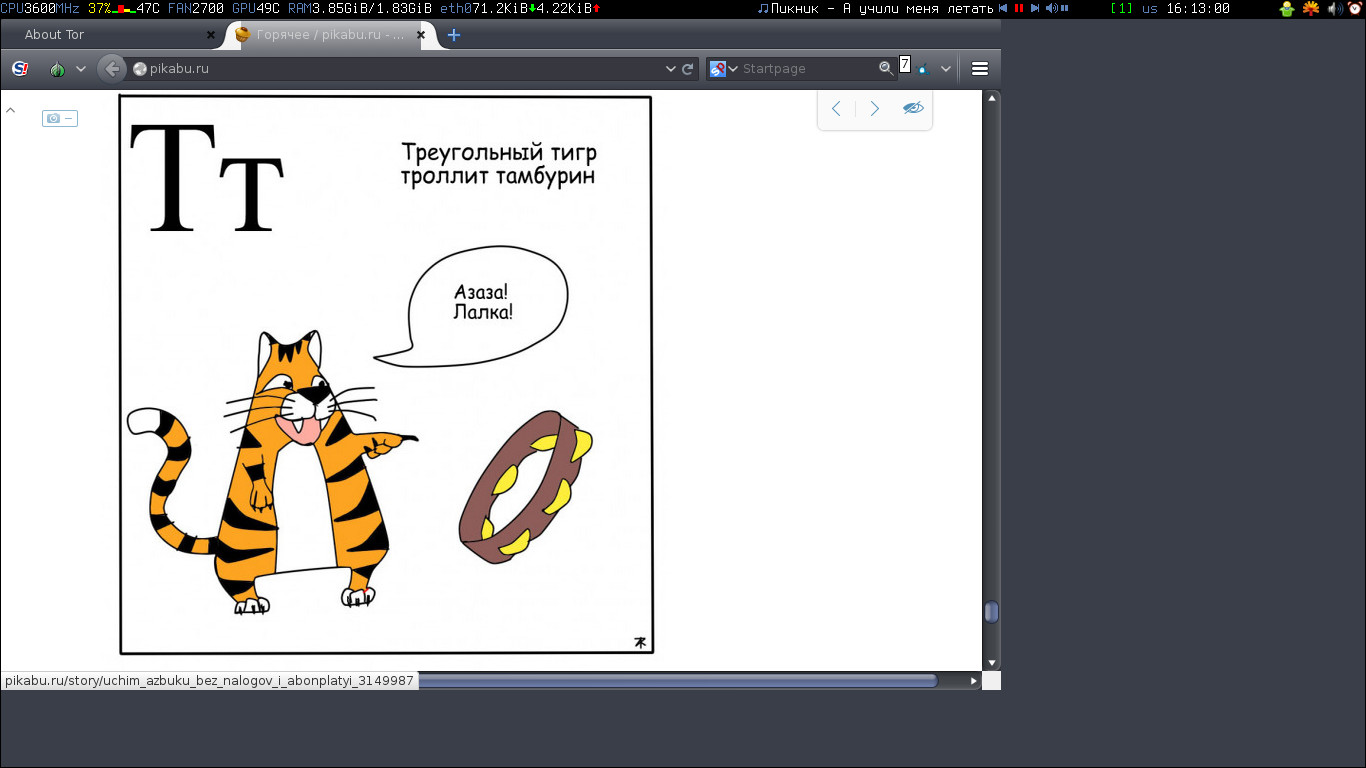
Task: Click the music note icon before song title
Action: pos(763,8)
